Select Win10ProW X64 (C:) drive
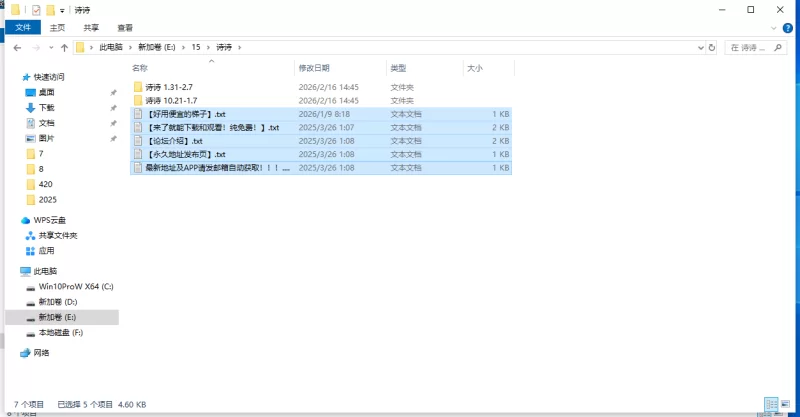The height and width of the screenshot is (417, 800). point(76,286)
